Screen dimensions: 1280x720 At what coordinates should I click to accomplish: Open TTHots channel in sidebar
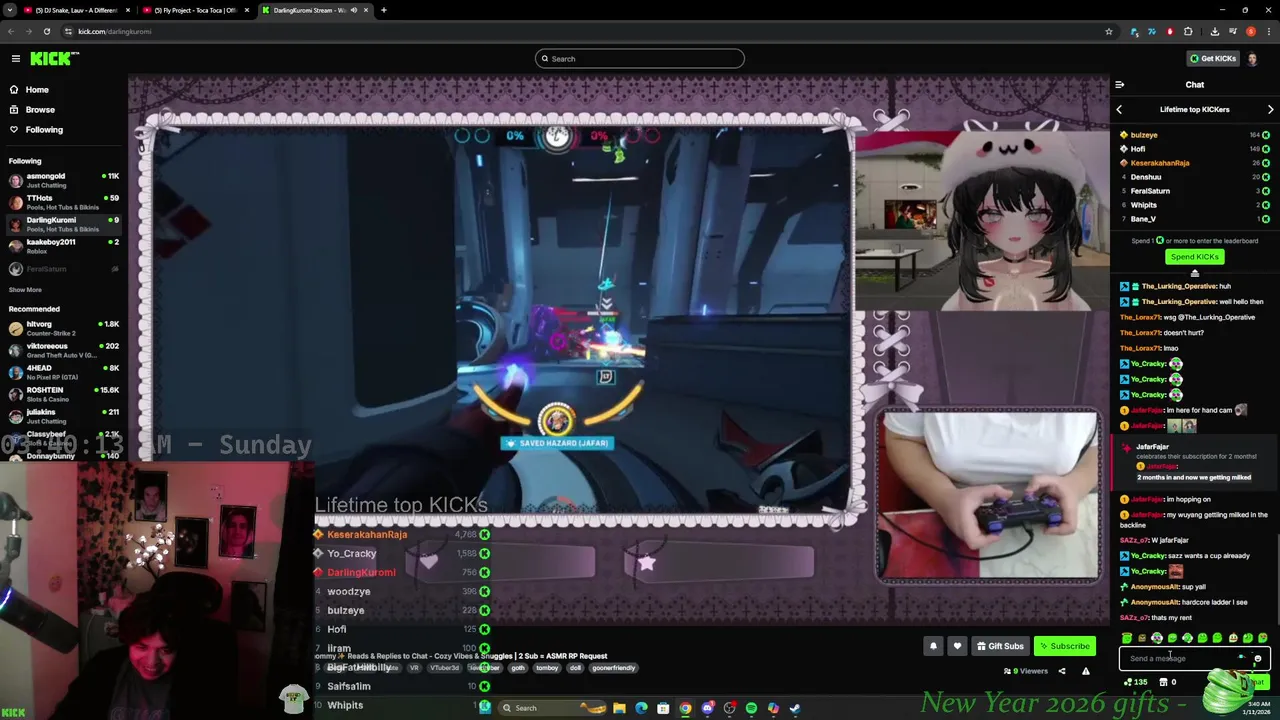(63, 202)
